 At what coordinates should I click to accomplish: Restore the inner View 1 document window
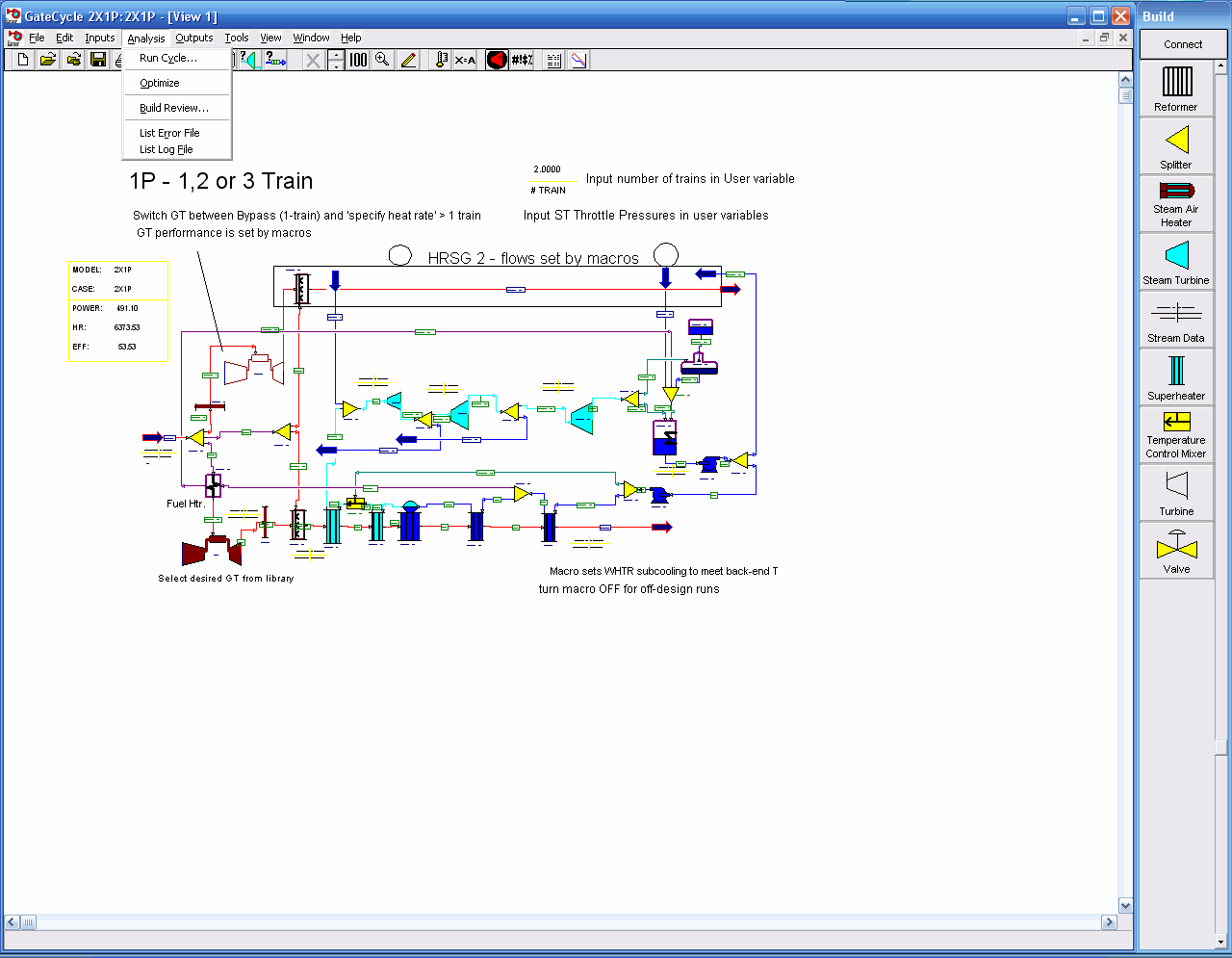coord(1104,38)
